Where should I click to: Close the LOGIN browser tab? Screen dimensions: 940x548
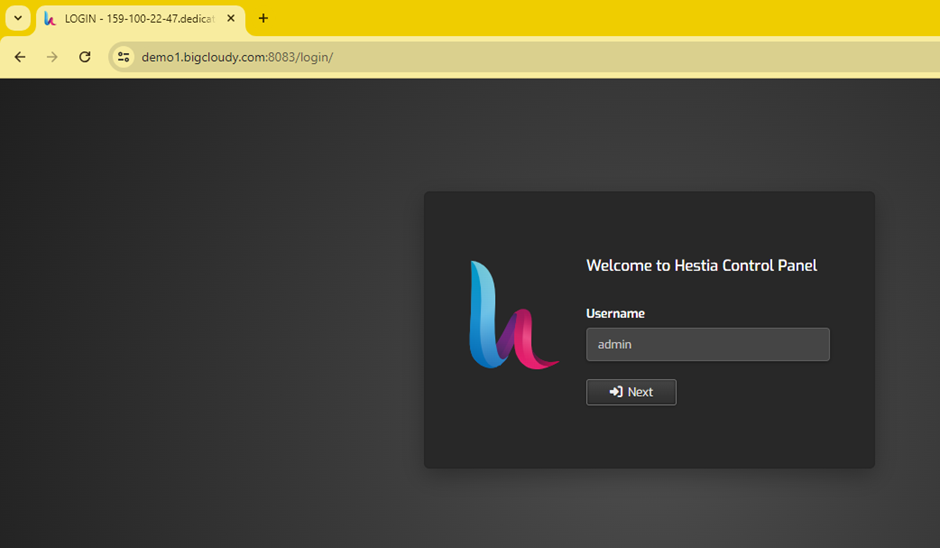pos(231,19)
